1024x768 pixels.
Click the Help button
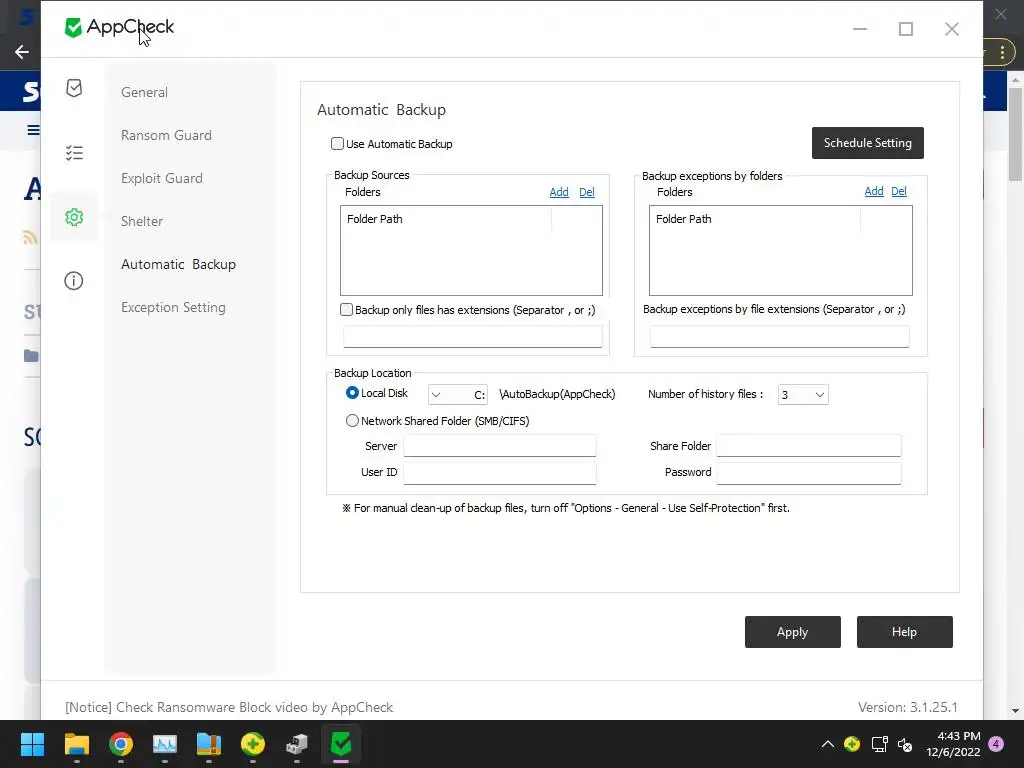coord(904,632)
